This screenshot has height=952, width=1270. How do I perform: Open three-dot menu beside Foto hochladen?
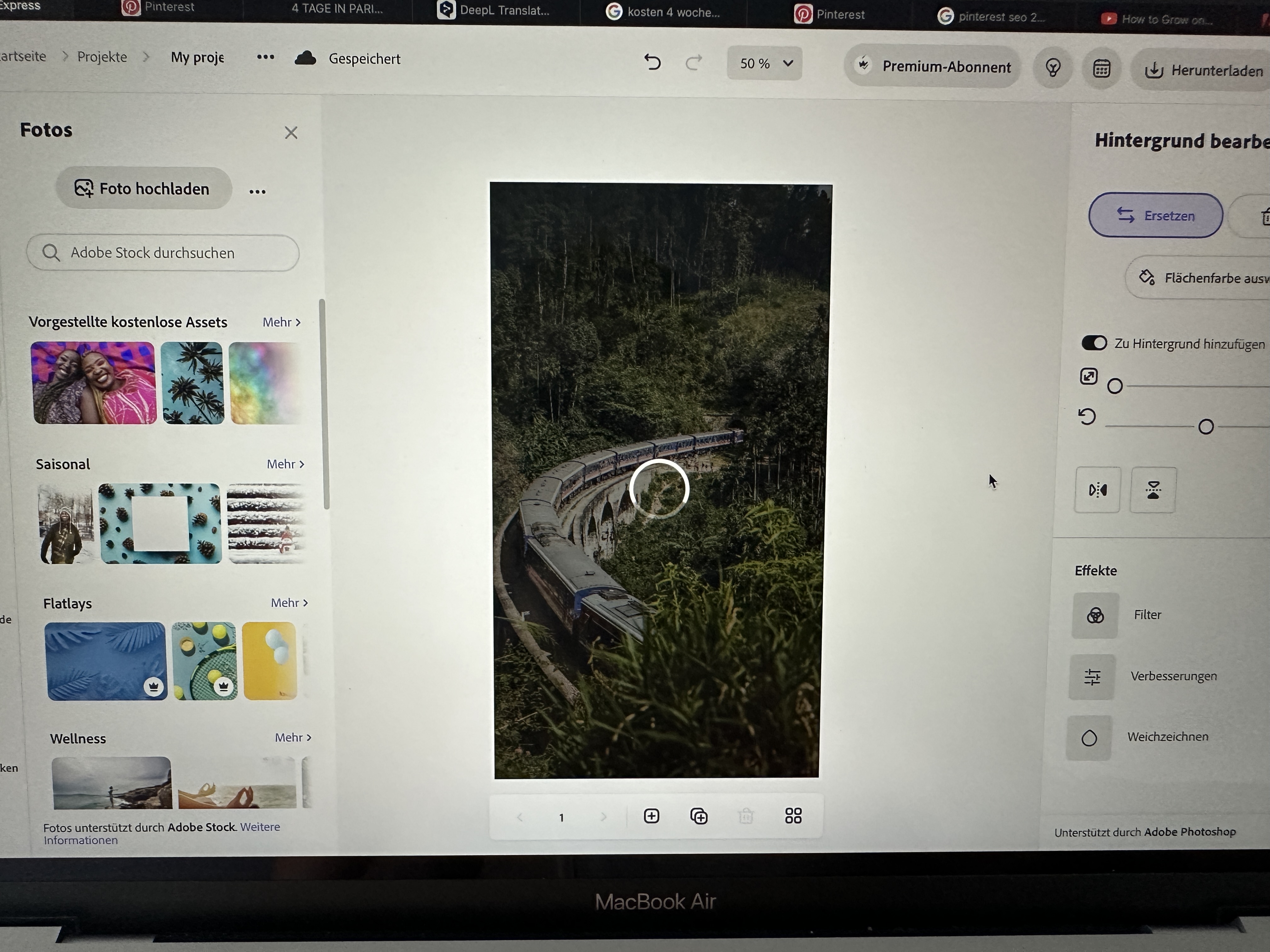coord(257,192)
